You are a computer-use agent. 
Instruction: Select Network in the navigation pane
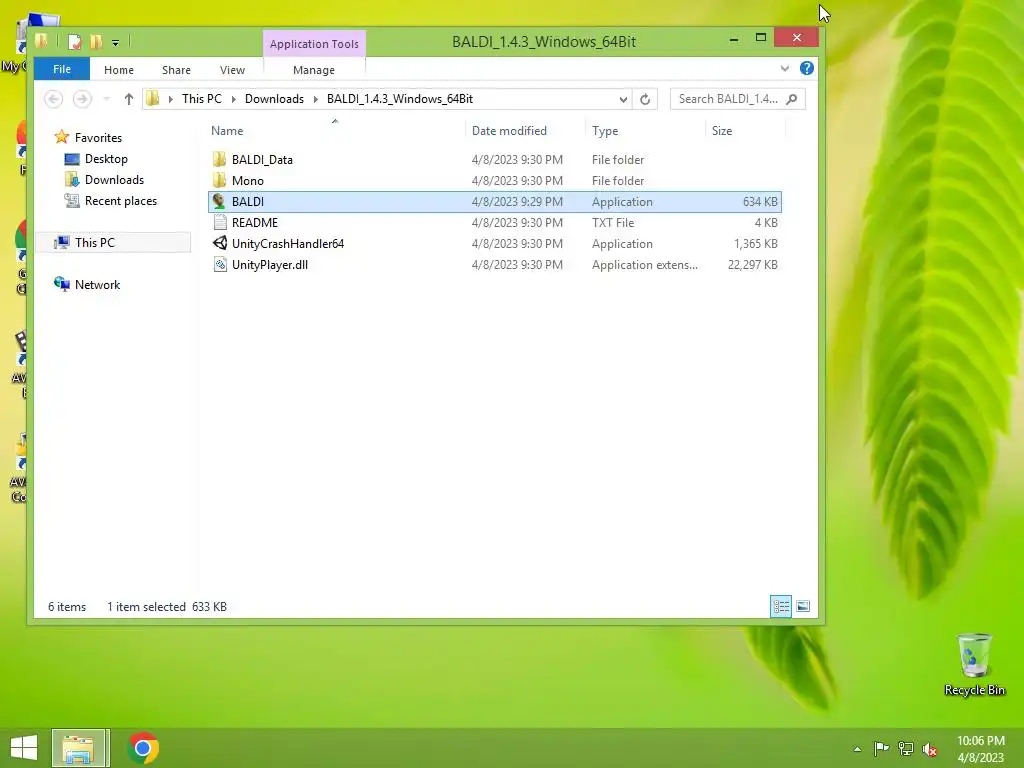[x=97, y=284]
